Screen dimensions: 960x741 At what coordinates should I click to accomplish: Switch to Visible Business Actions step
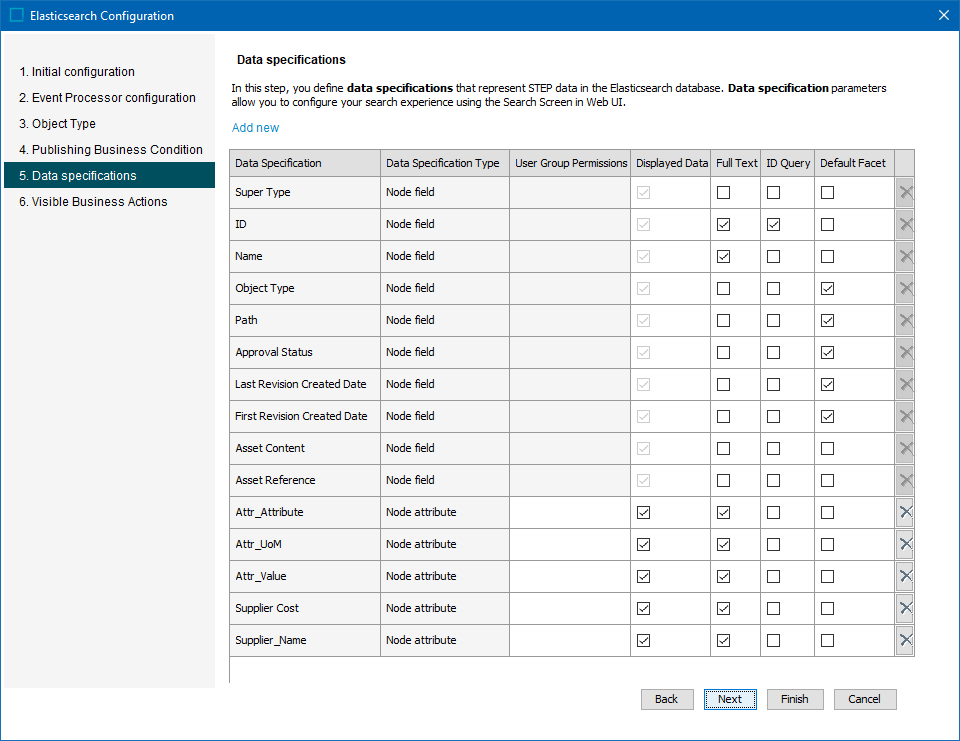pyautogui.click(x=93, y=202)
